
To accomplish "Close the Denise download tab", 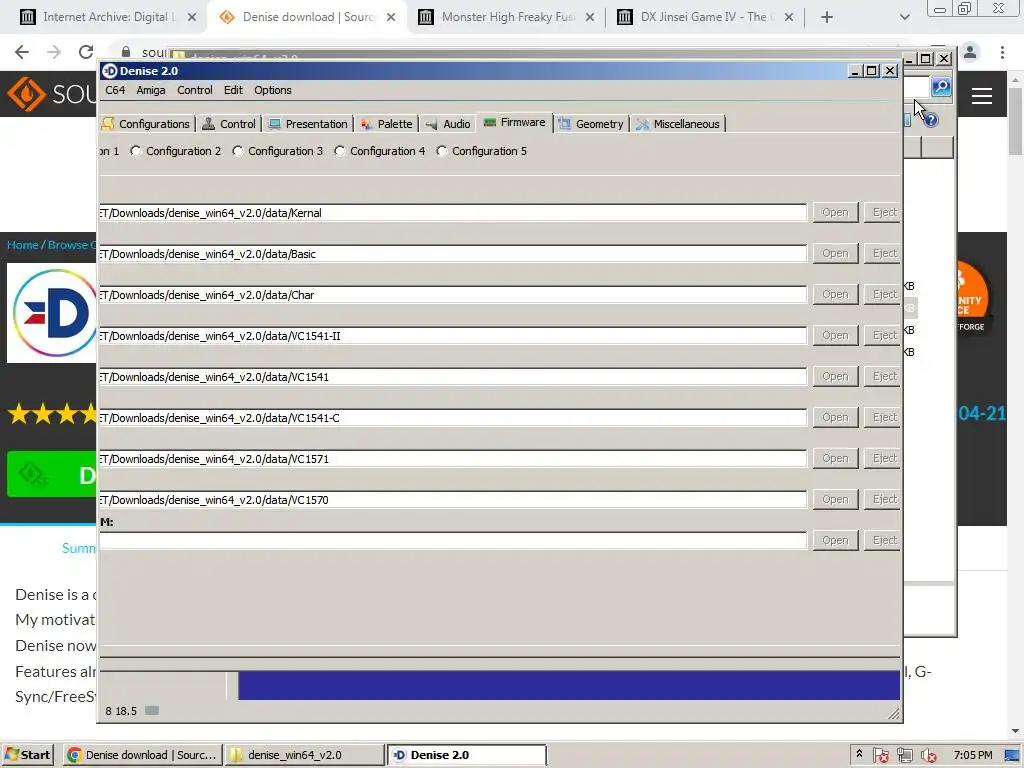I will coord(391,17).
